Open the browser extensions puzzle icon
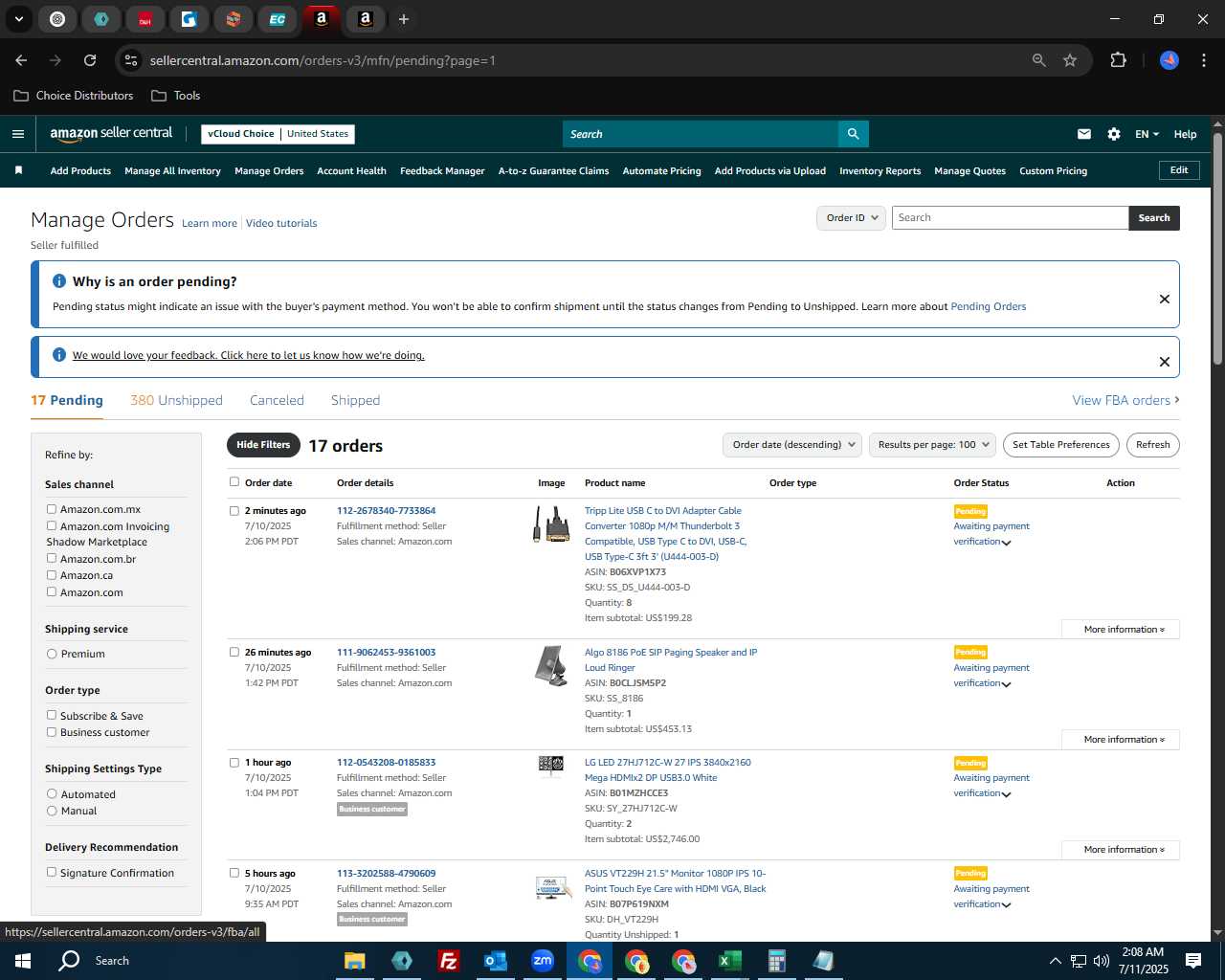The height and width of the screenshot is (980, 1225). click(1118, 60)
